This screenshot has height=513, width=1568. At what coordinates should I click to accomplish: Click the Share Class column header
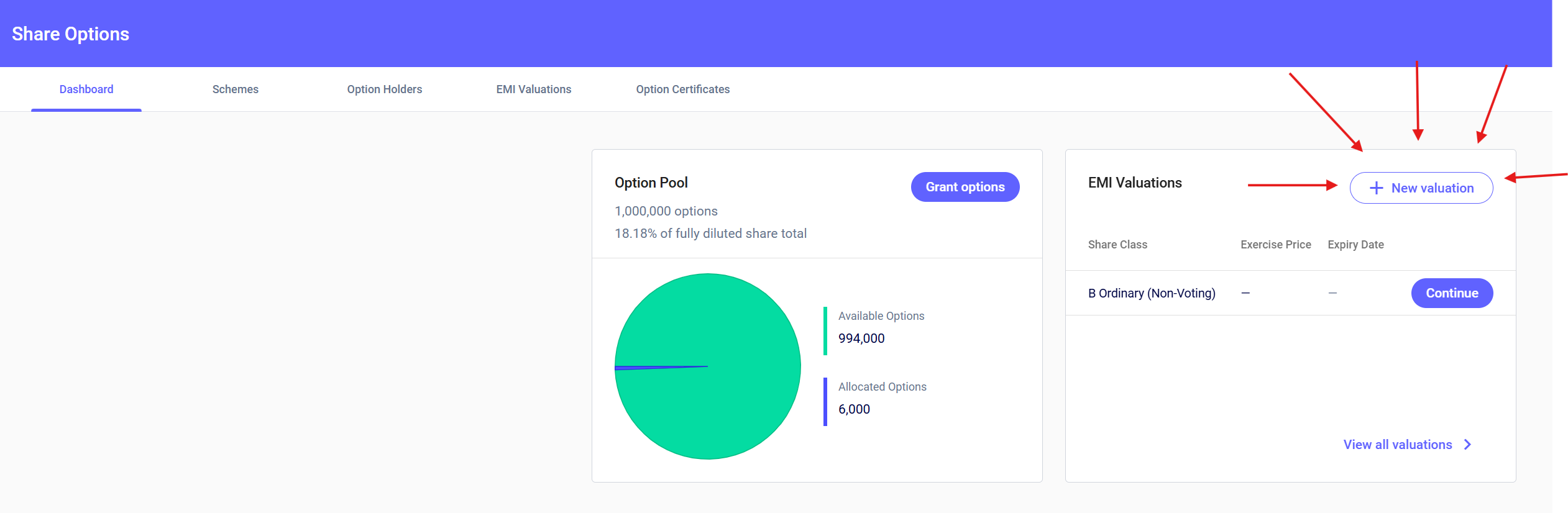point(1117,245)
